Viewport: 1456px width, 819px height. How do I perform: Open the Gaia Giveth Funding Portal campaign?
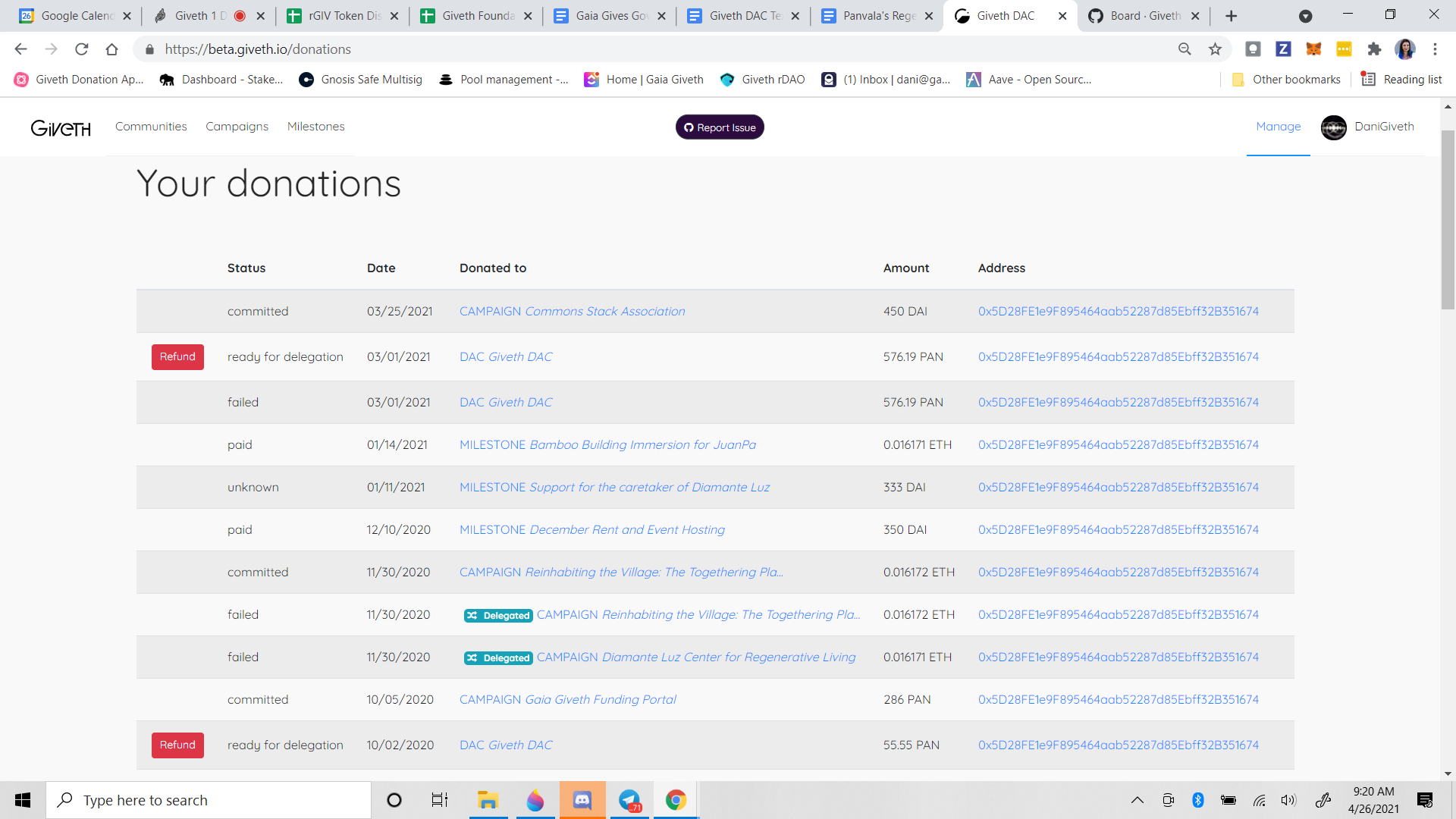[567, 699]
